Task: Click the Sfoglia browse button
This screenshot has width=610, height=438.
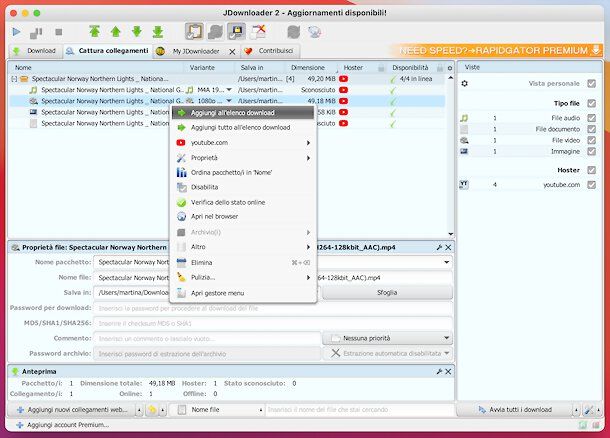Action: click(x=387, y=293)
